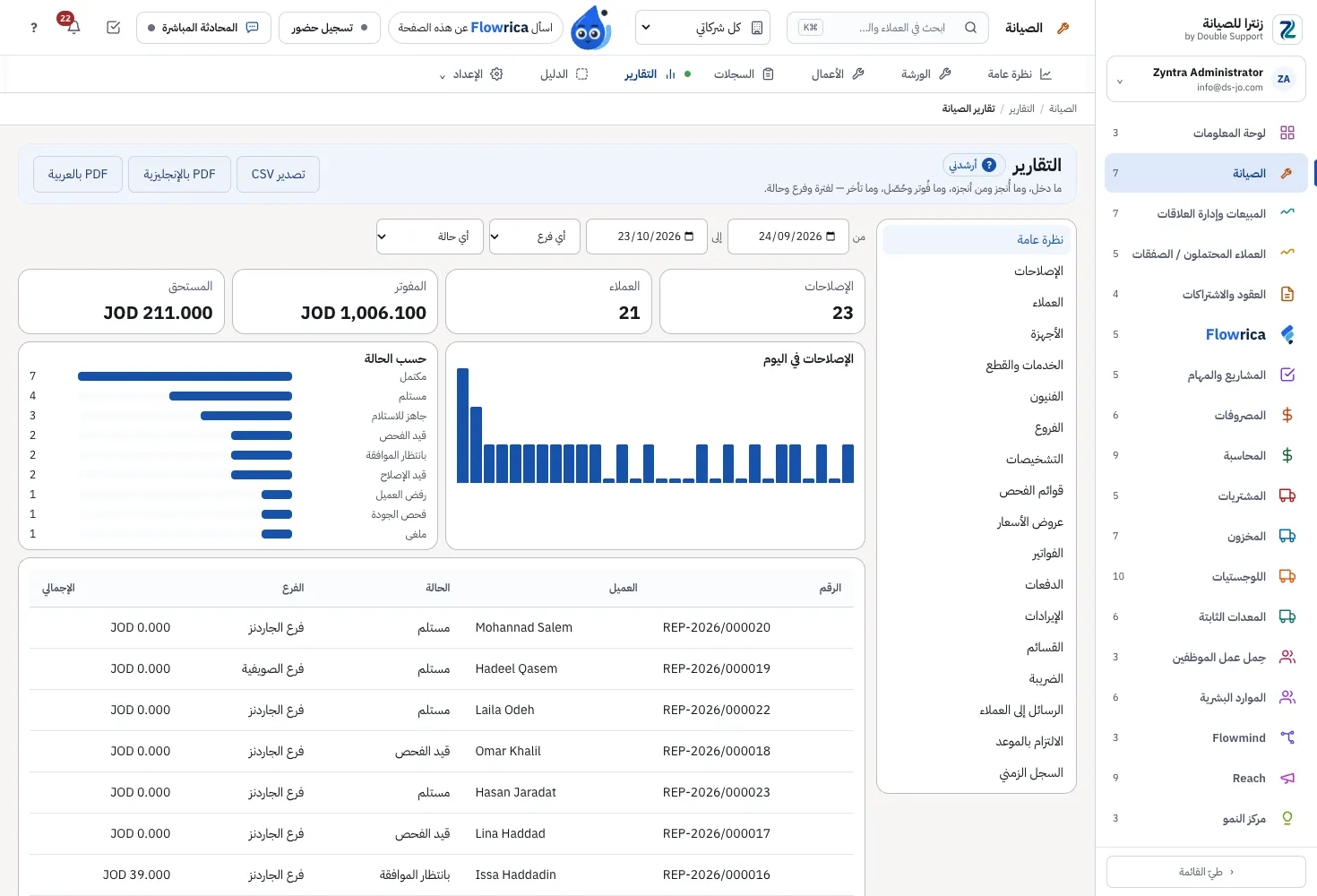
Task: Open المشاريع والمهام in sidebar
Action: (x=1206, y=375)
